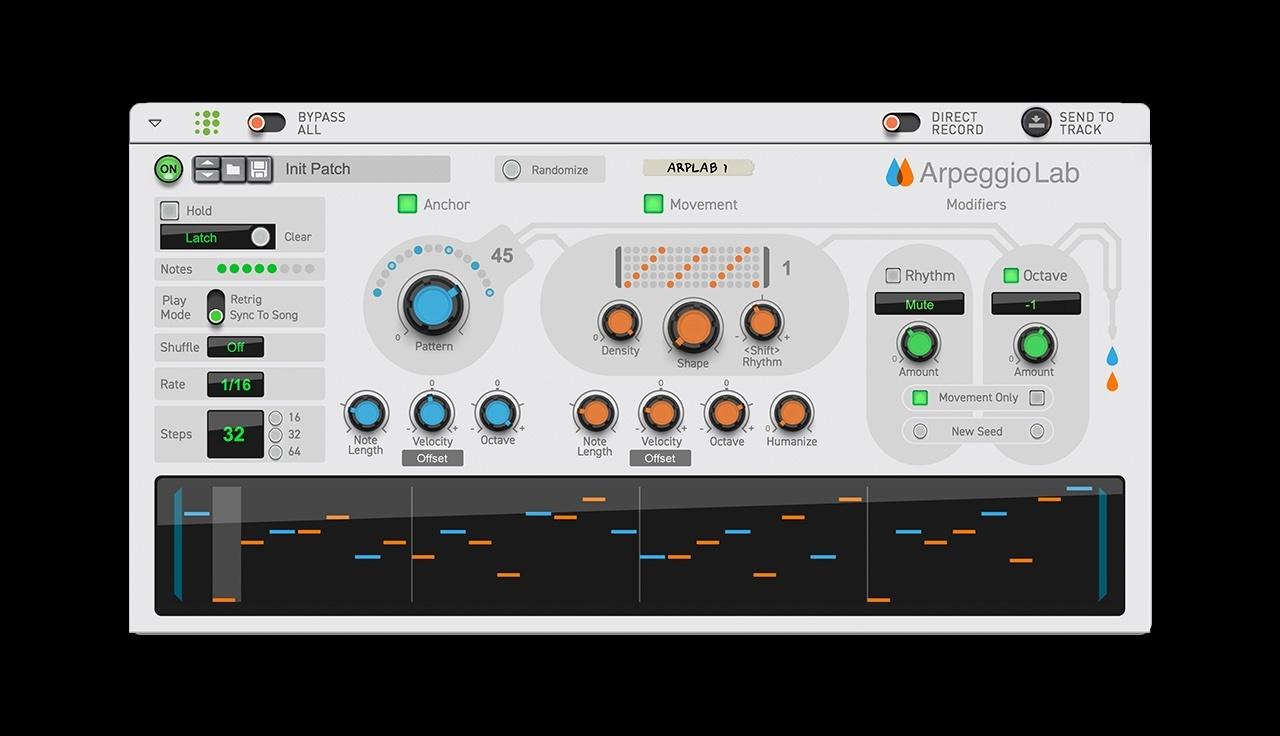Toggle the Bypass All switch
Viewport: 1280px width, 736px height.
click(x=266, y=123)
